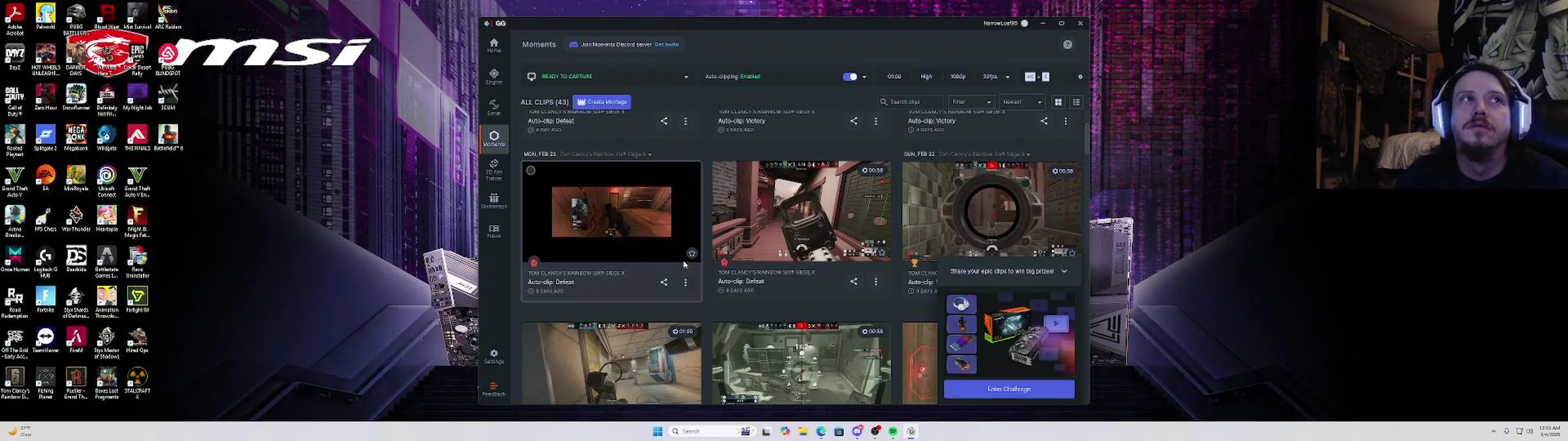Viewport: 1568px width, 441px height.
Task: Open more options for second Feb 23 Defeat clip
Action: (x=876, y=282)
